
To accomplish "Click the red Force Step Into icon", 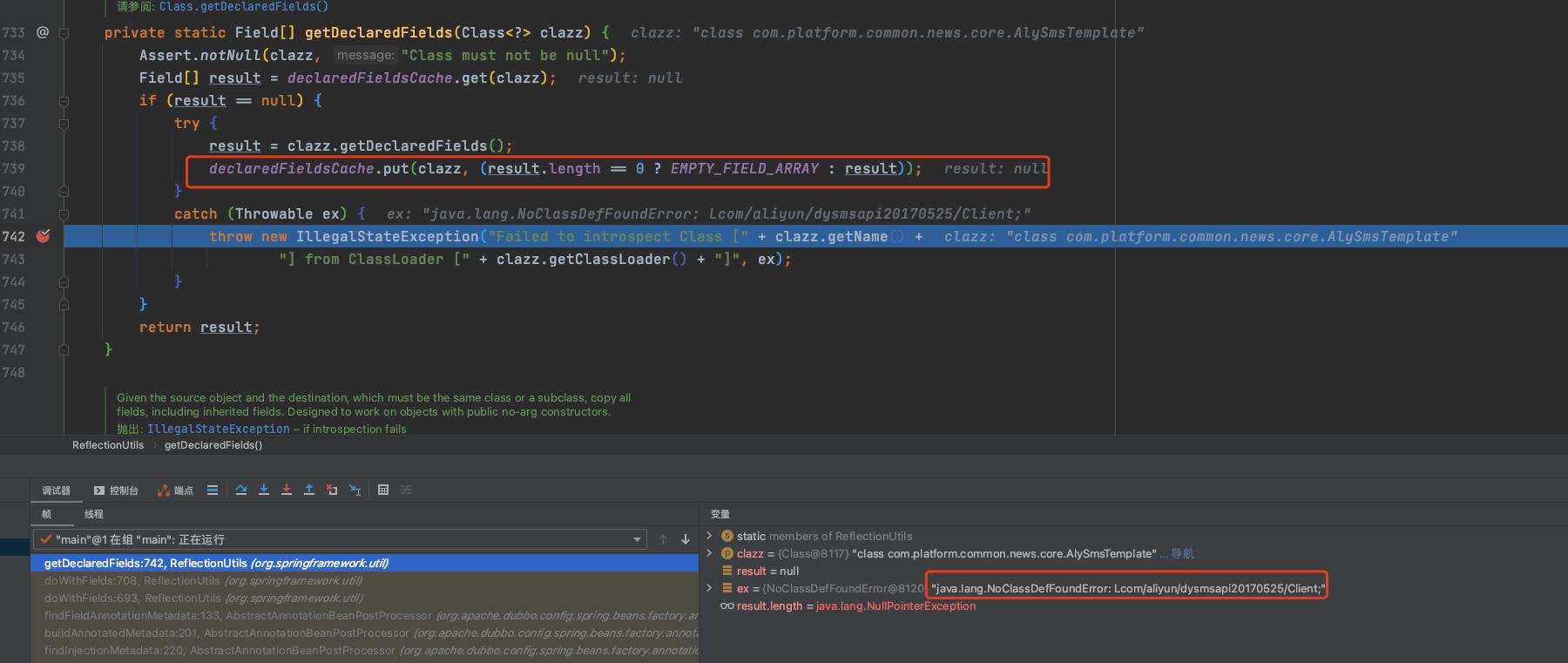I will point(287,490).
